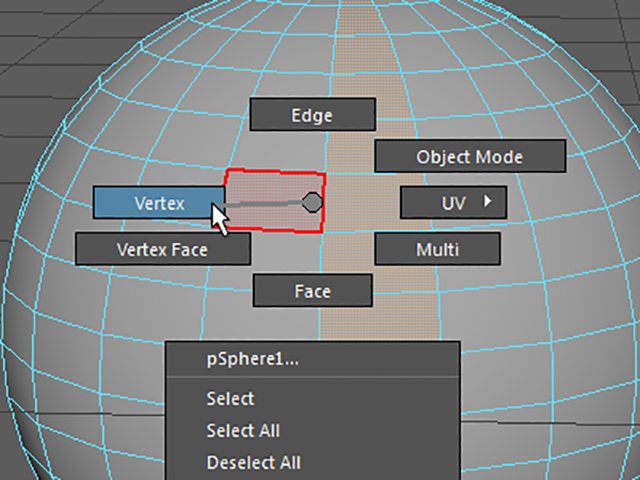Choose Face component mode
The image size is (640, 480).
click(313, 291)
